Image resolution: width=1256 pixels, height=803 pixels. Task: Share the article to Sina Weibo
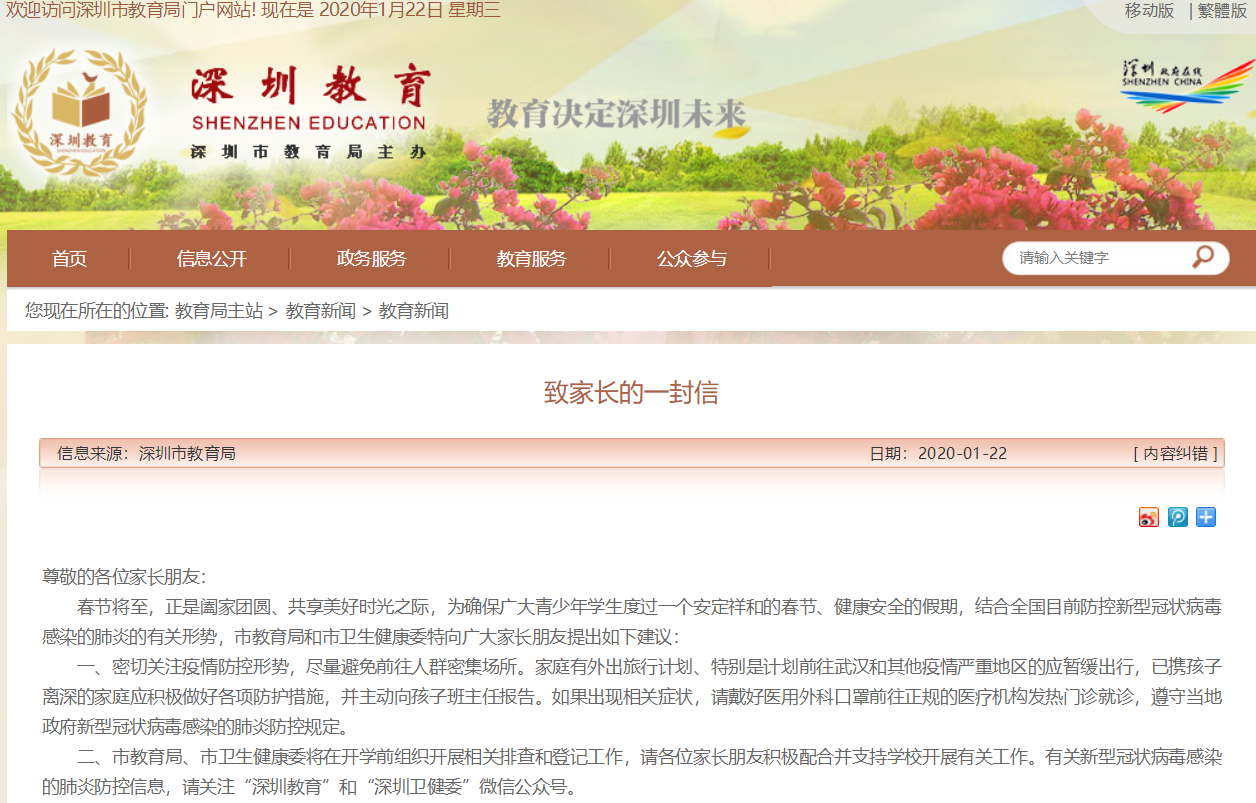click(x=1148, y=517)
